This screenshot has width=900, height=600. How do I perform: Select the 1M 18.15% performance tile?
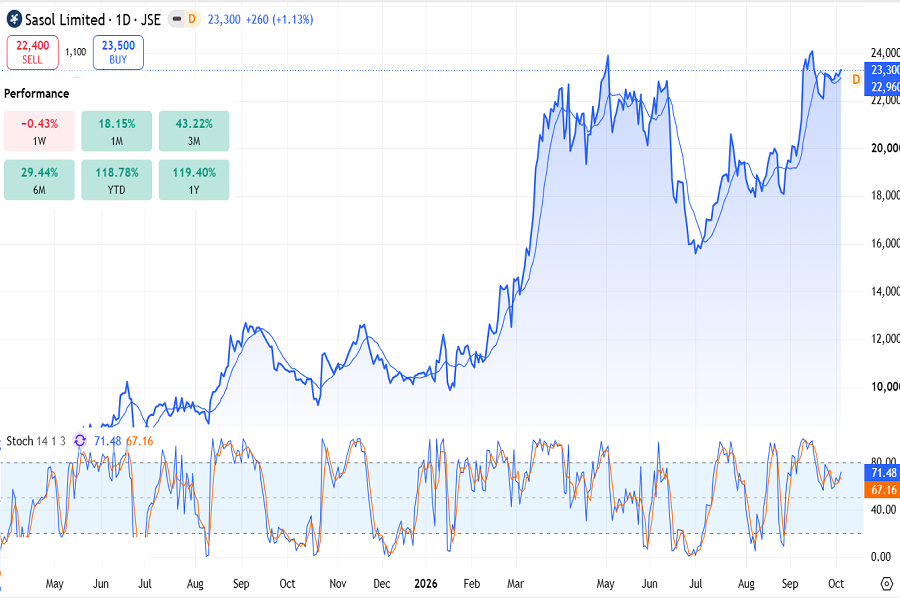tap(117, 131)
